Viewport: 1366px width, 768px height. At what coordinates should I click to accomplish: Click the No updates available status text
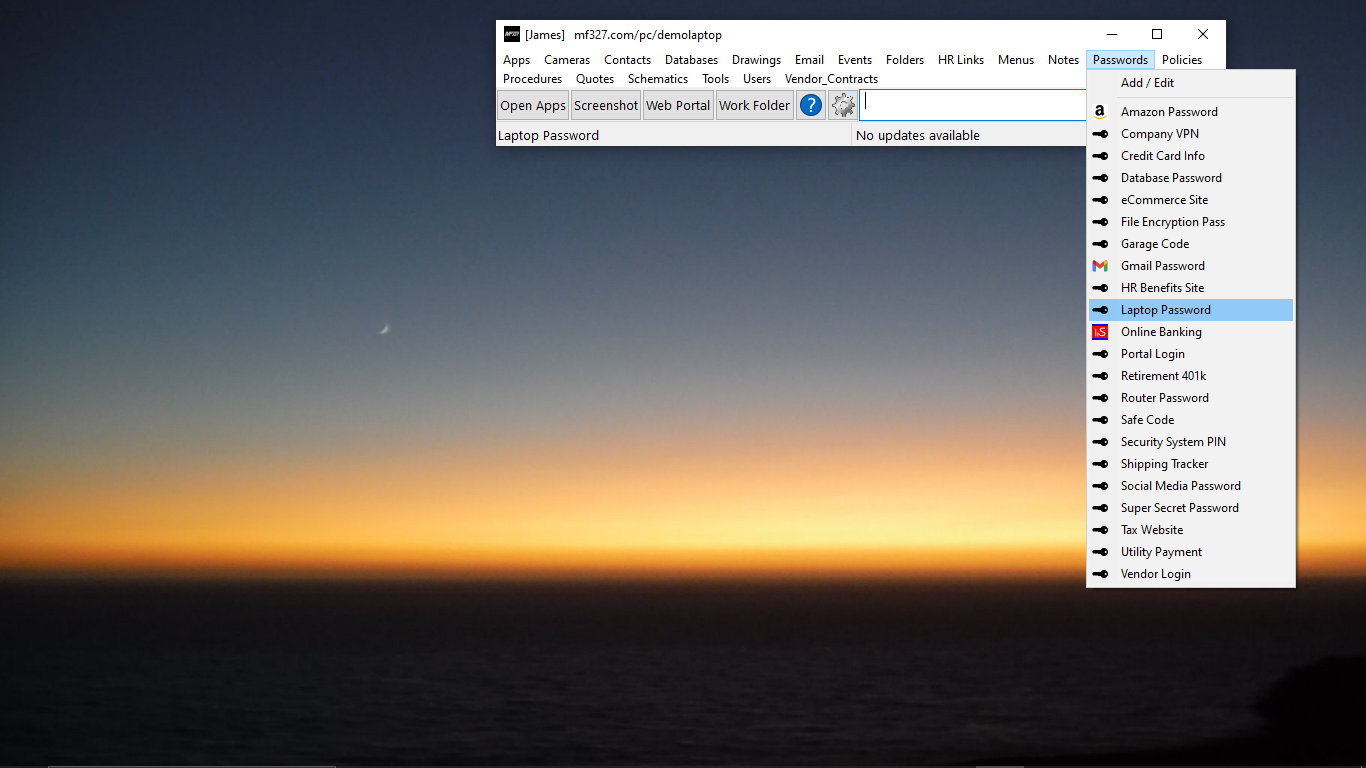pos(917,134)
